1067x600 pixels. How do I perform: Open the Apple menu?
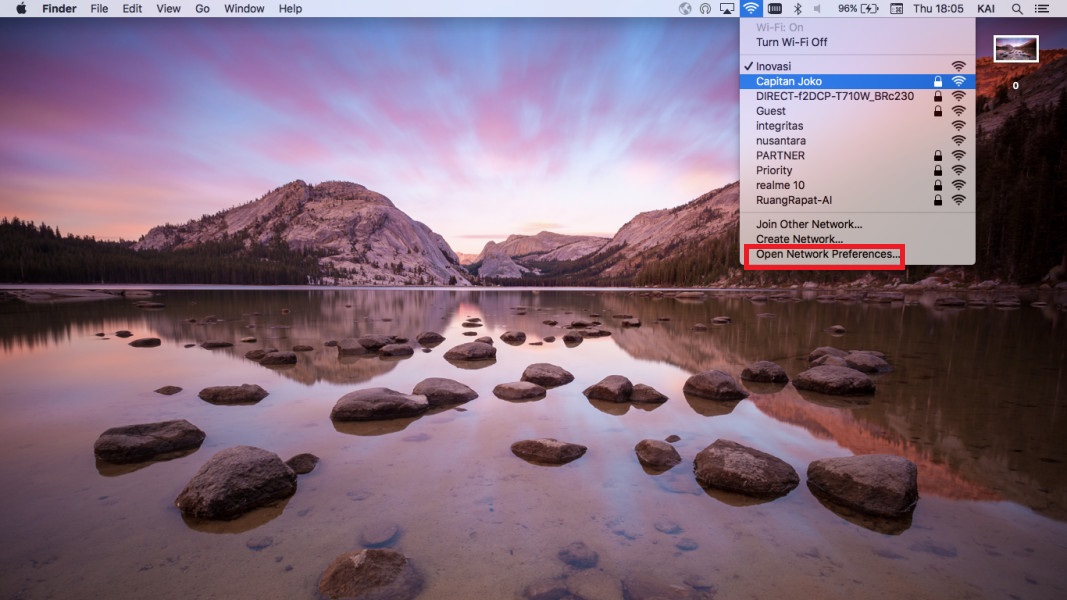coord(20,9)
